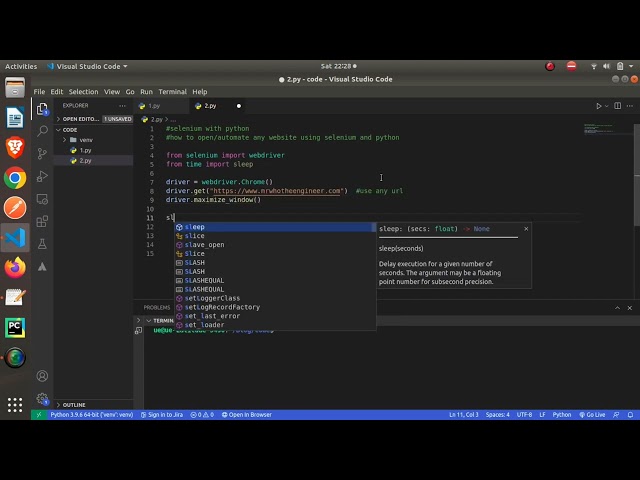The height and width of the screenshot is (480, 640).
Task: Click Go Live in status bar
Action: point(592,415)
